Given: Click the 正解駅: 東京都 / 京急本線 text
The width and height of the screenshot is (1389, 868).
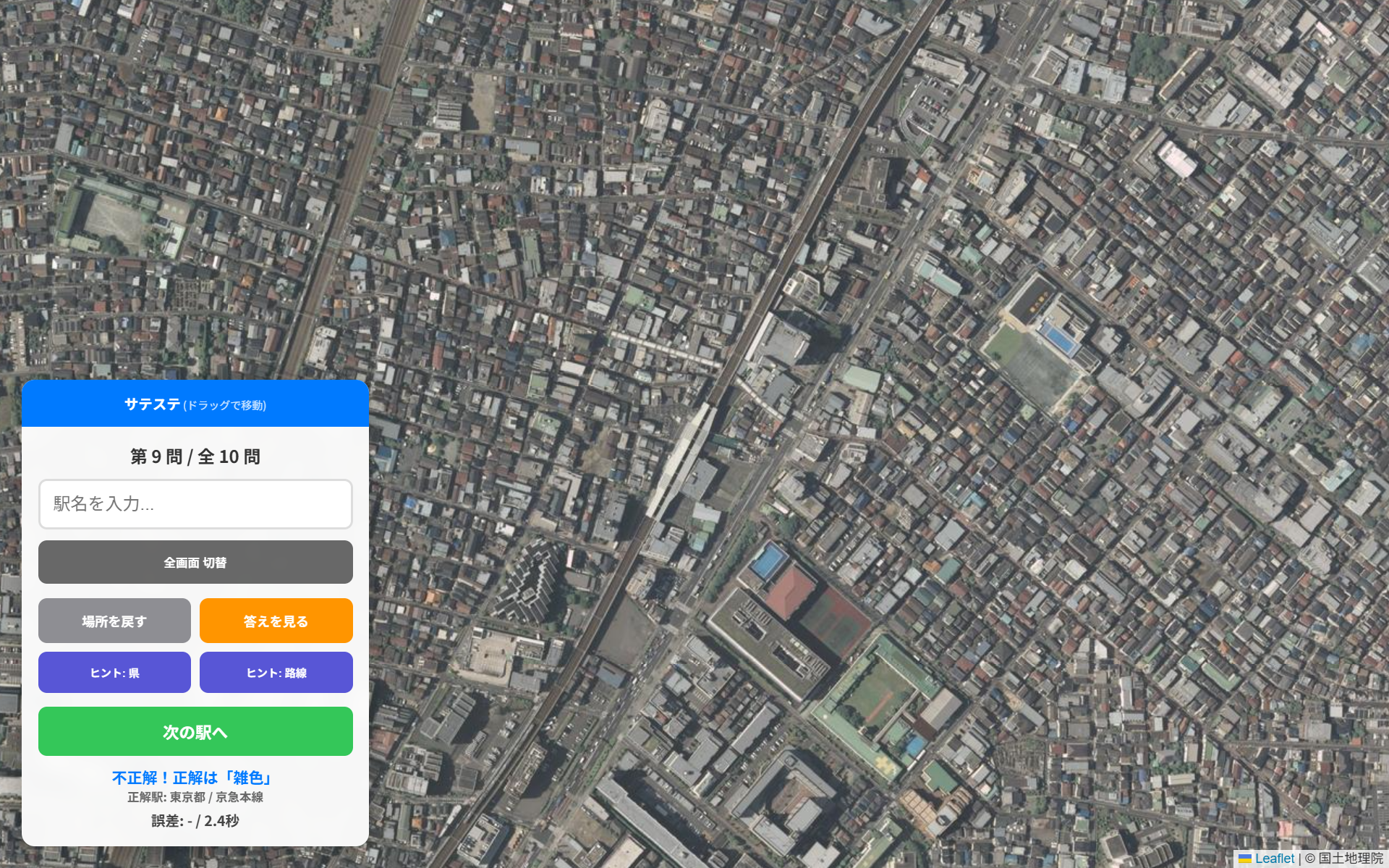Looking at the screenshot, I should pyautogui.click(x=195, y=797).
